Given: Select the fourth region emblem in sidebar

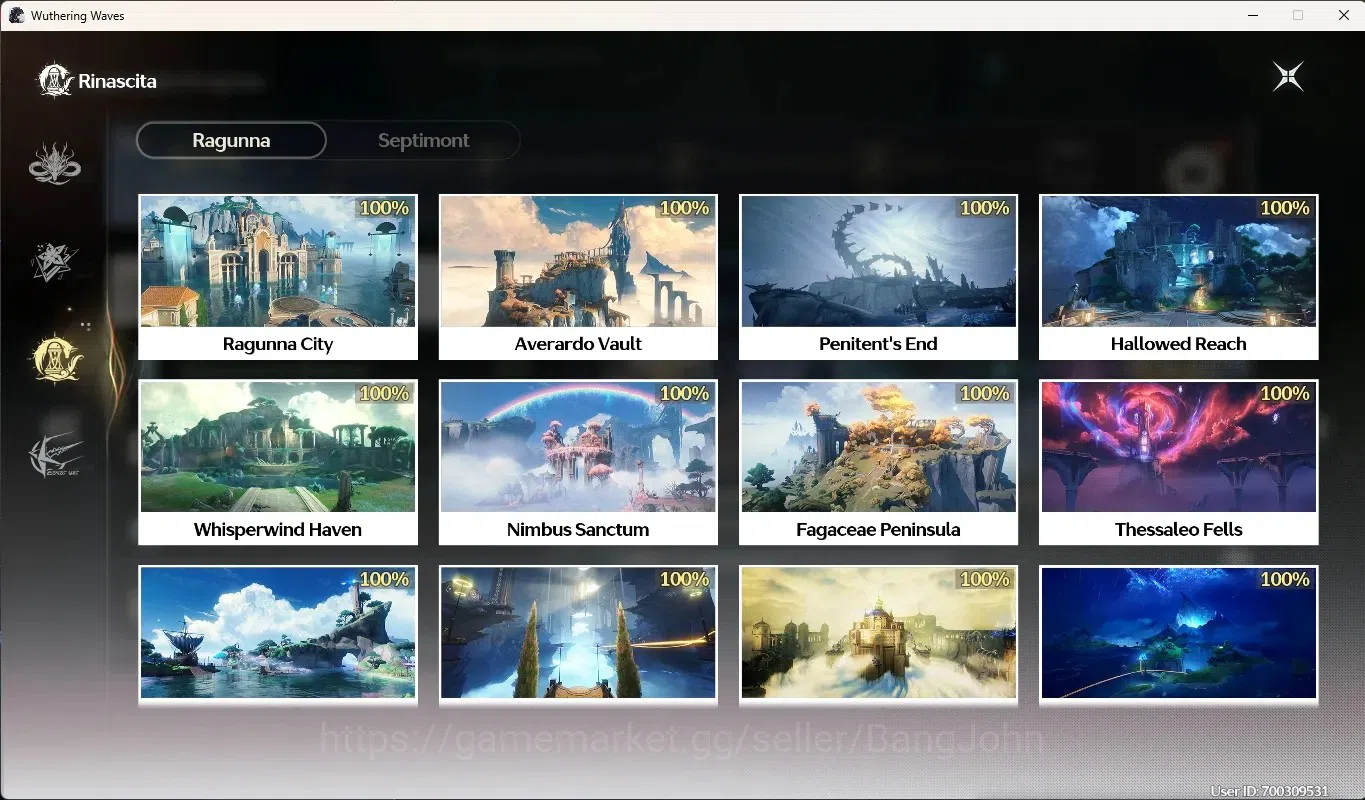Looking at the screenshot, I should tap(54, 456).
